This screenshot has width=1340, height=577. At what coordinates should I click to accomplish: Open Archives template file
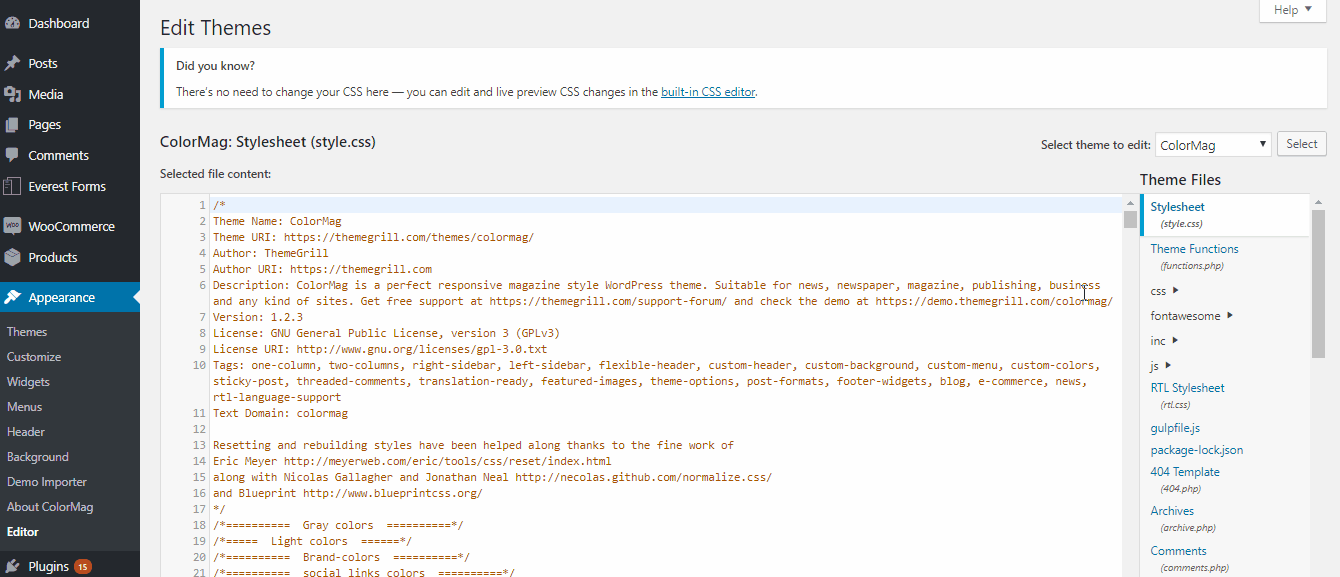[x=1172, y=511]
